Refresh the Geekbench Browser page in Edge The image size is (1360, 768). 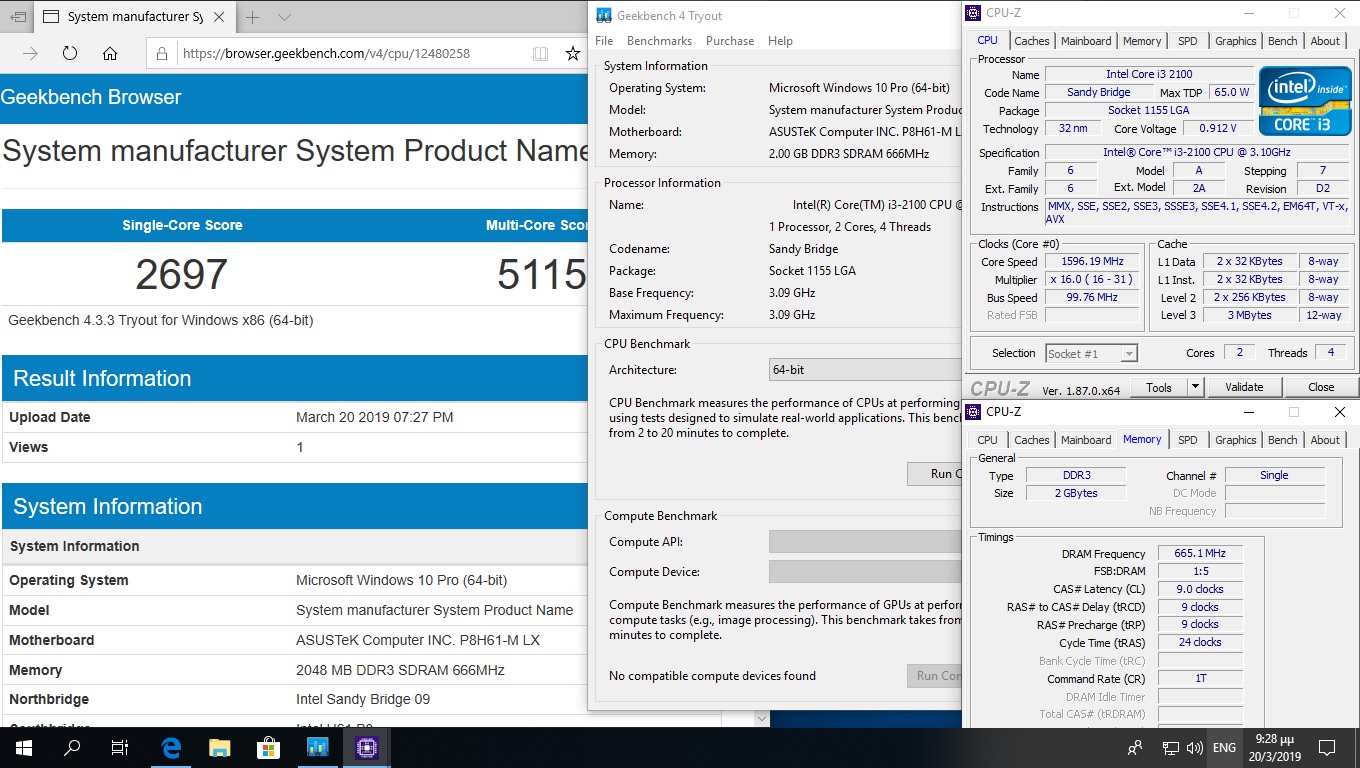(70, 54)
